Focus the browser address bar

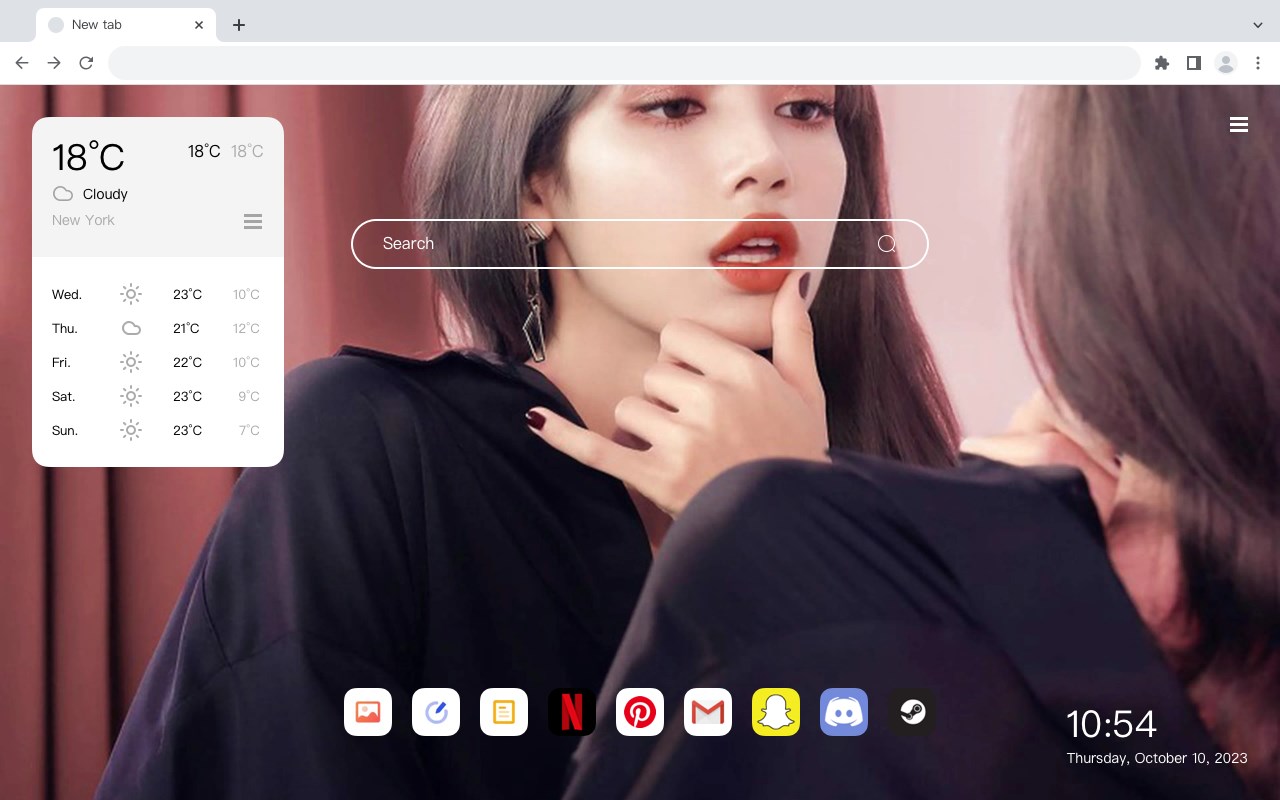tap(624, 63)
